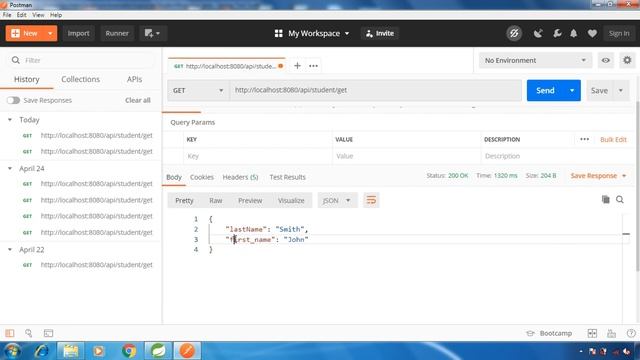Image resolution: width=640 pixels, height=360 pixels.
Task: Toggle the Save Responses switch
Action: point(13,100)
